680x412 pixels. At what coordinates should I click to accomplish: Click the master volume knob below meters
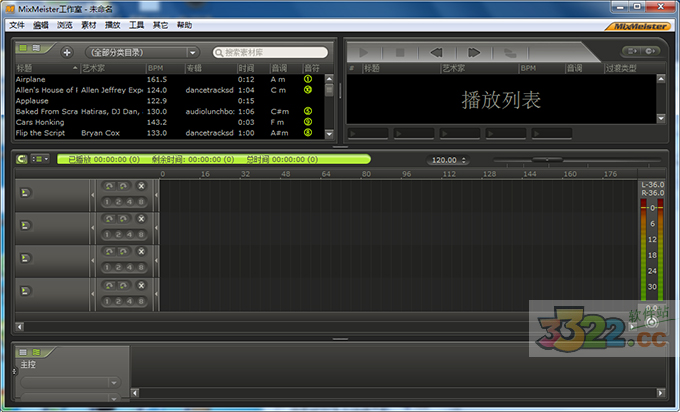(651, 322)
